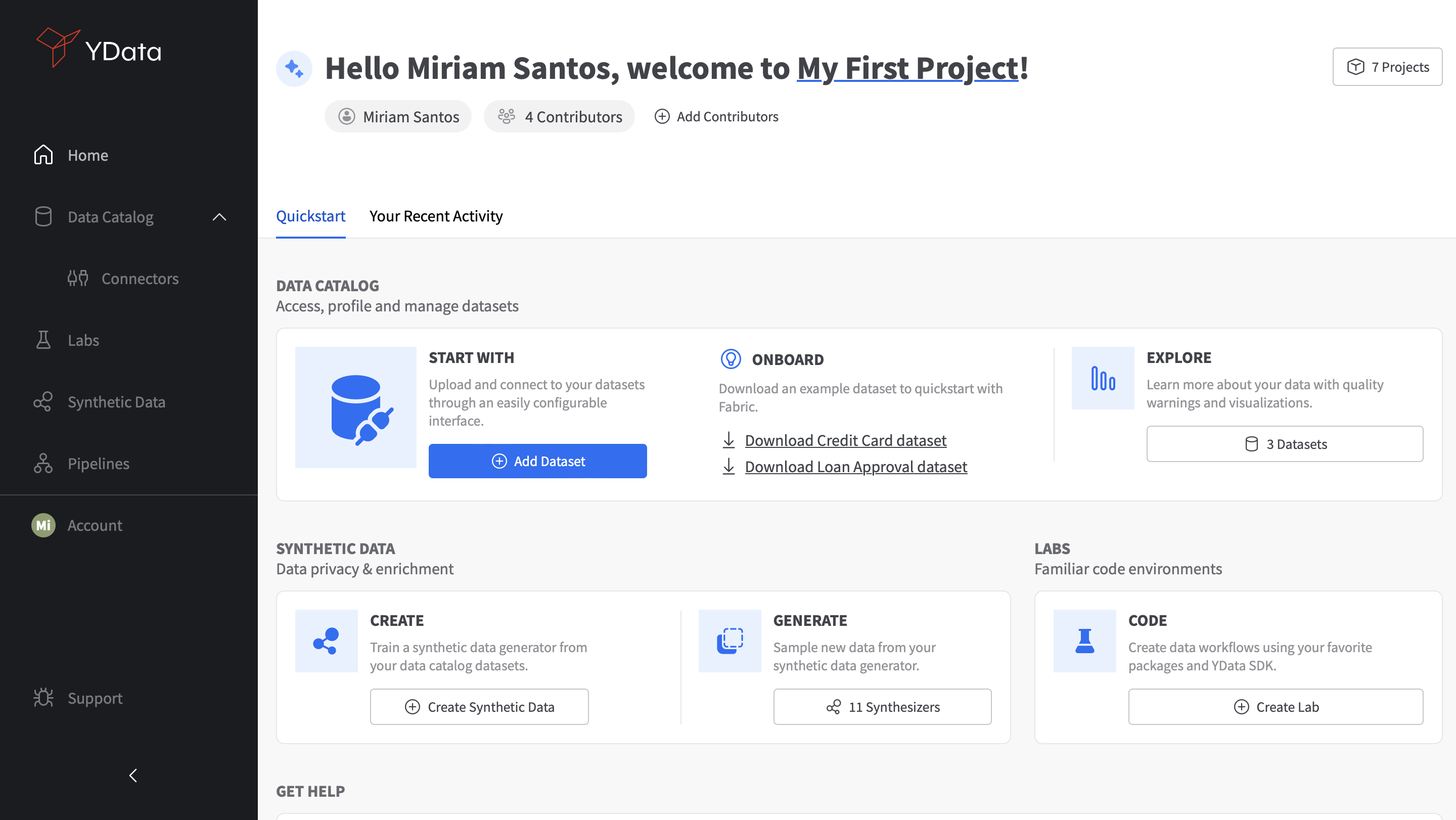
Task: Click the Generate sample copy icon tile
Action: coord(730,641)
